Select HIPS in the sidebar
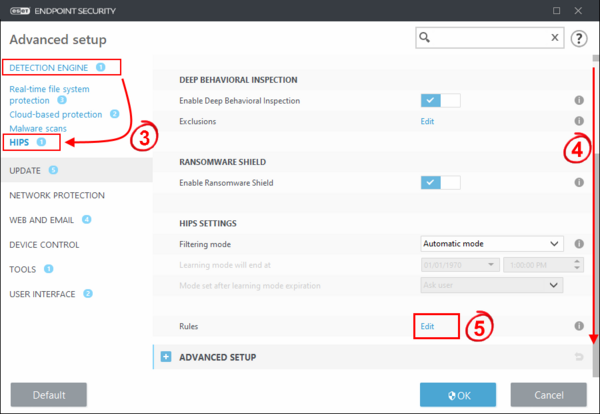 19,143
